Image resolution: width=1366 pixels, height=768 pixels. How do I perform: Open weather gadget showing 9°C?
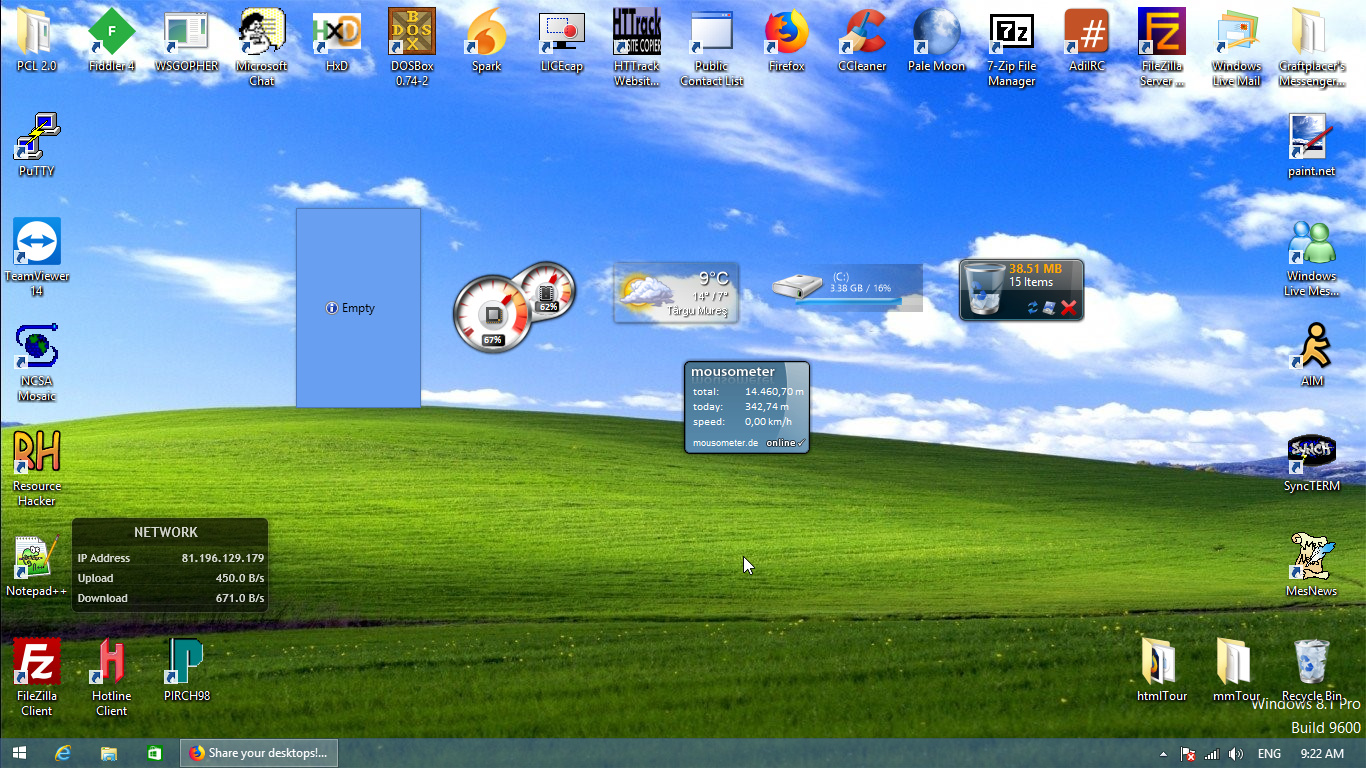pyautogui.click(x=676, y=293)
